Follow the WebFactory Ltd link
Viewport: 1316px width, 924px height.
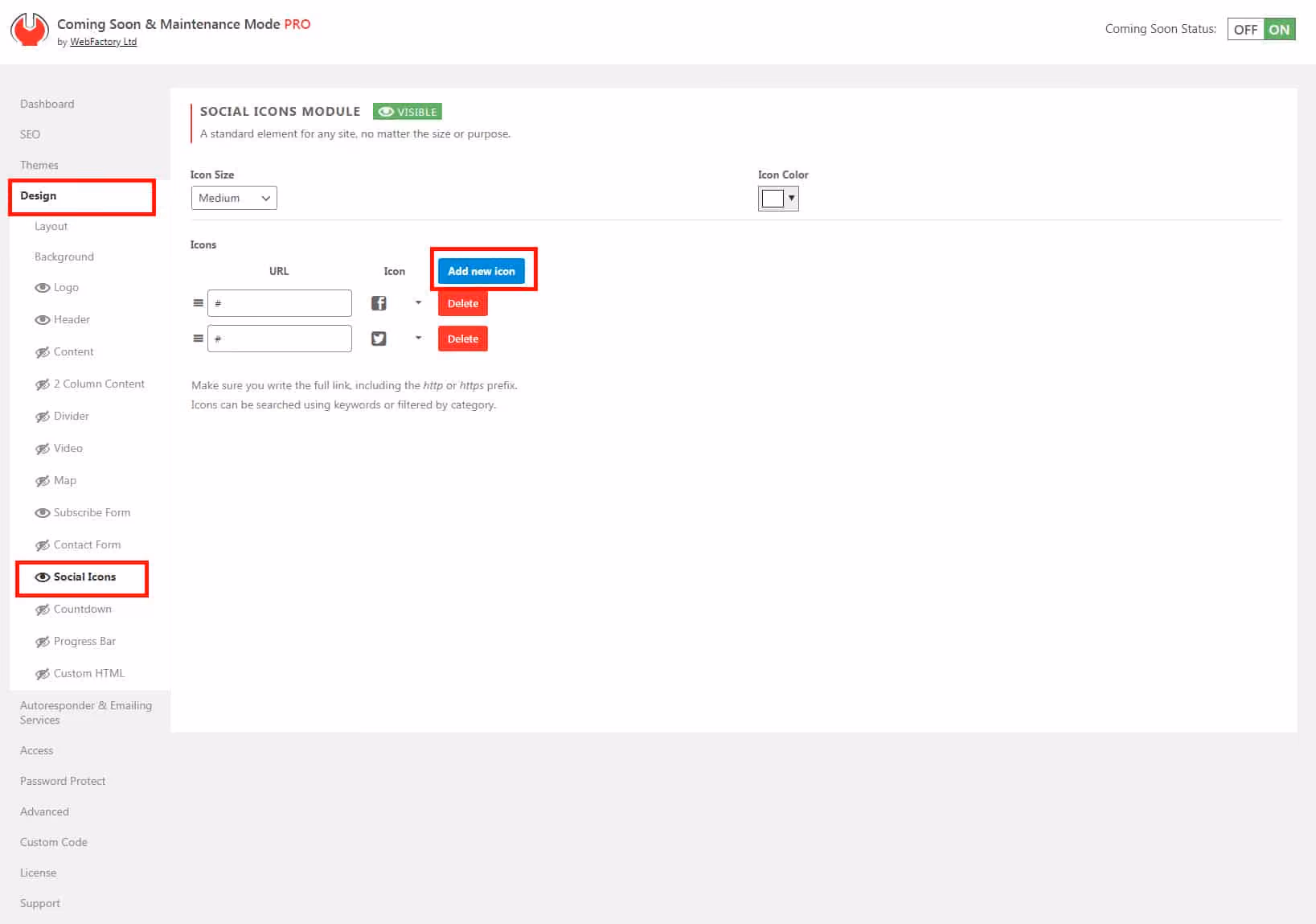(x=103, y=42)
